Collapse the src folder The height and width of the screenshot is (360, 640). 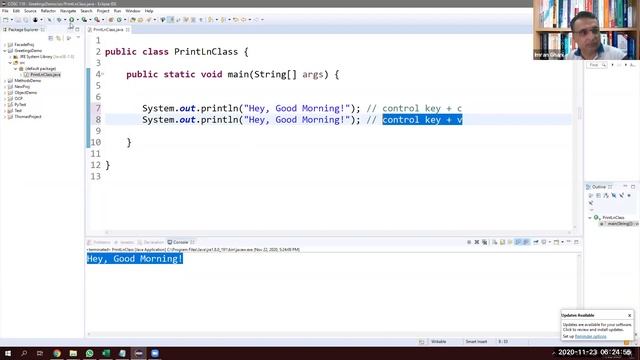click(11, 63)
